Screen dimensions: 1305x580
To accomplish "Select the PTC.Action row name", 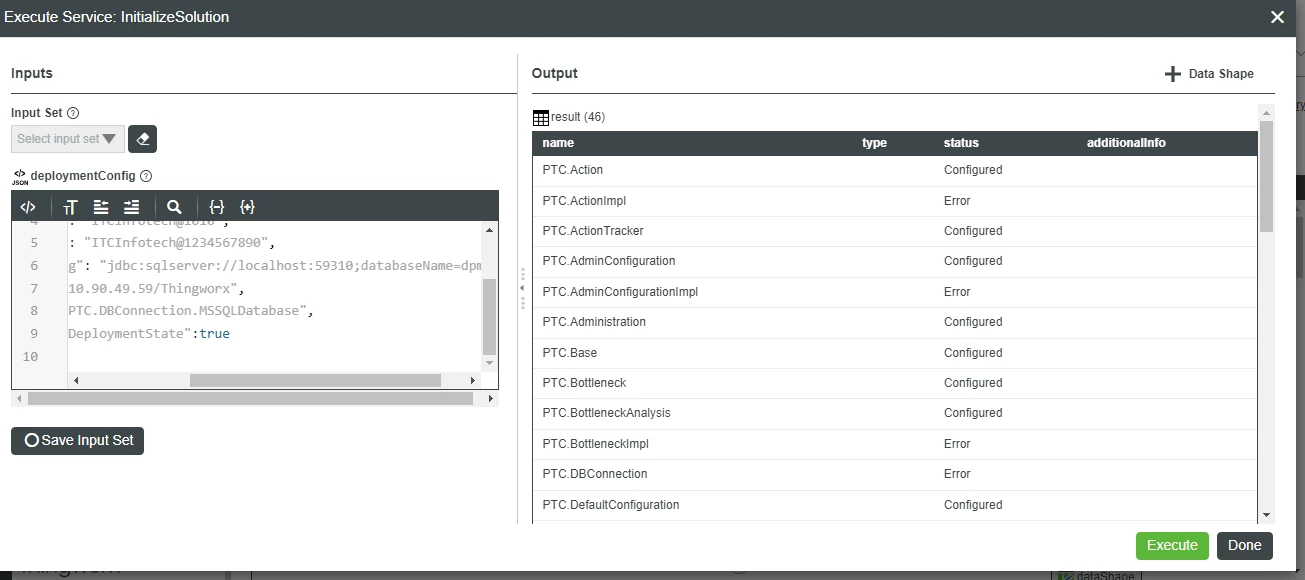I will (573, 170).
